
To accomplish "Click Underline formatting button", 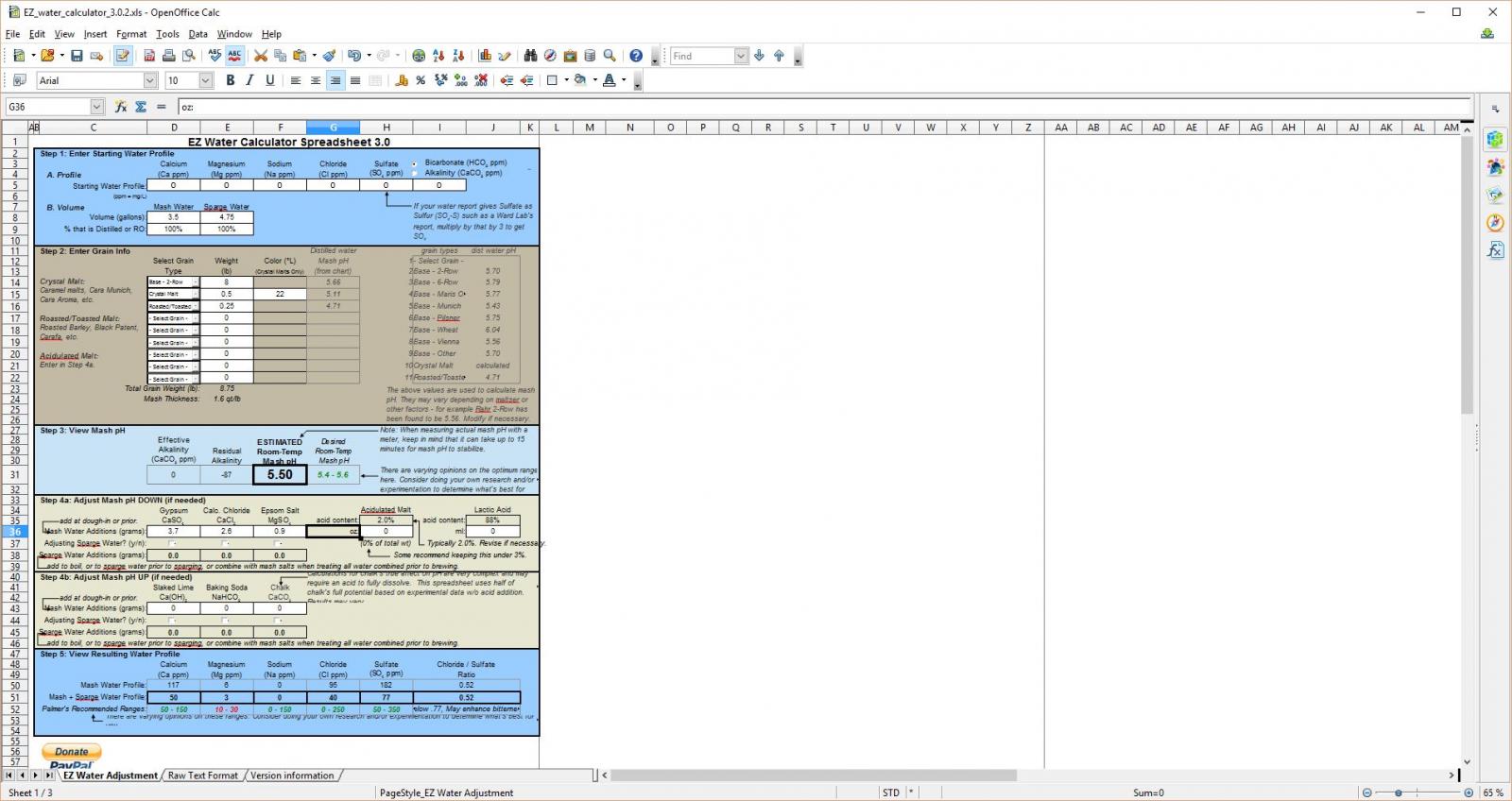I will click(269, 81).
